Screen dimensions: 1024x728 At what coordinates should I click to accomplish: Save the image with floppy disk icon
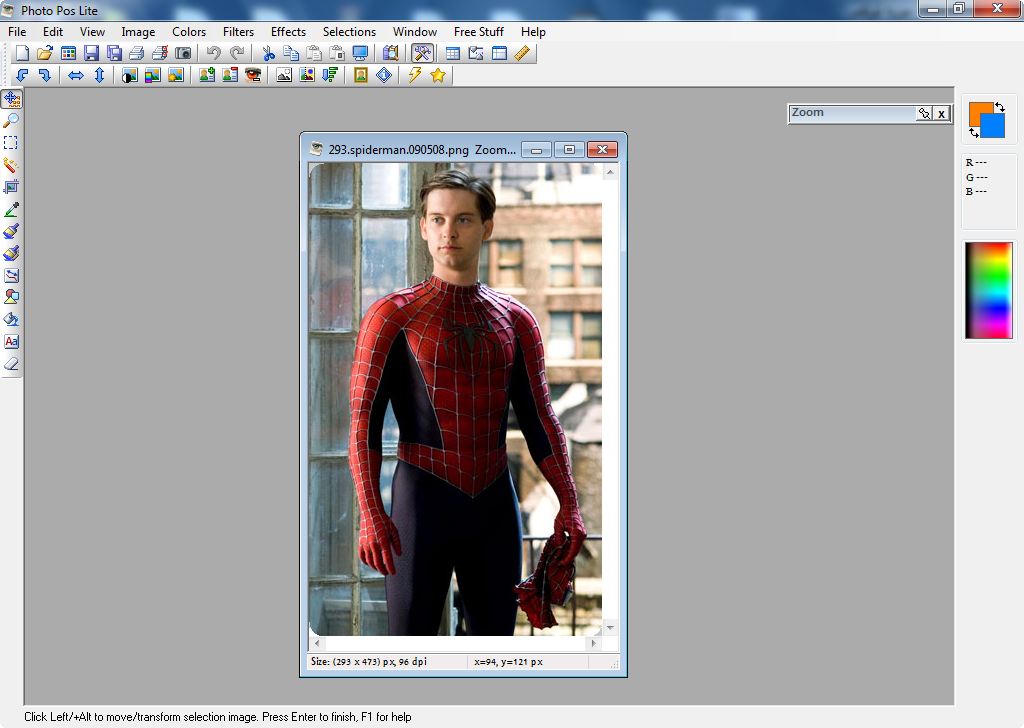pos(91,54)
